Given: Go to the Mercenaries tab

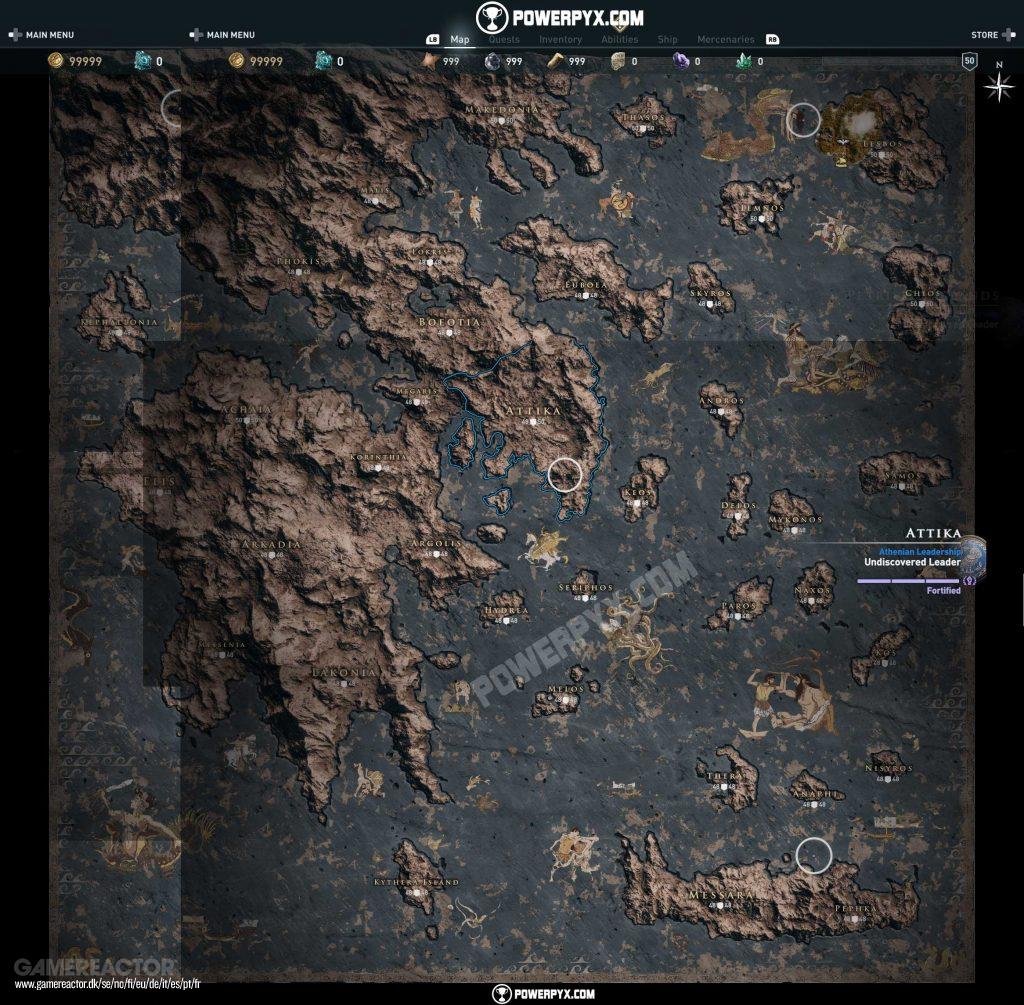Looking at the screenshot, I should pos(726,39).
